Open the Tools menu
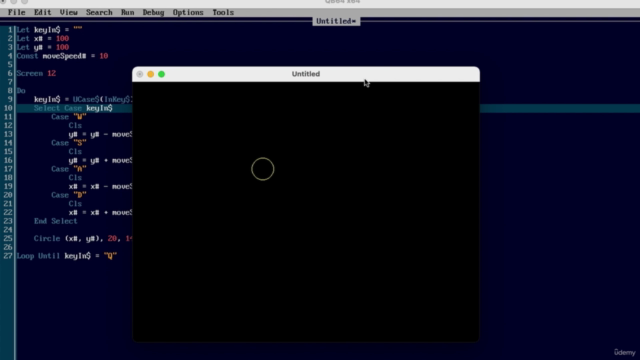This screenshot has height=360, width=640. click(223, 12)
